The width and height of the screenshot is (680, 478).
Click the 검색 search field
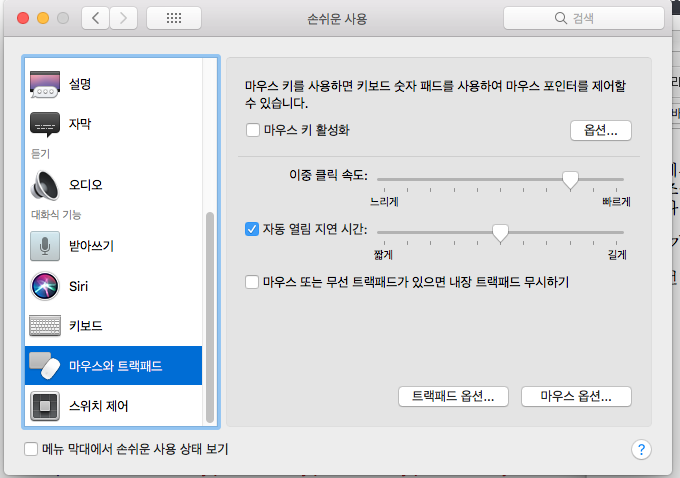(584, 18)
